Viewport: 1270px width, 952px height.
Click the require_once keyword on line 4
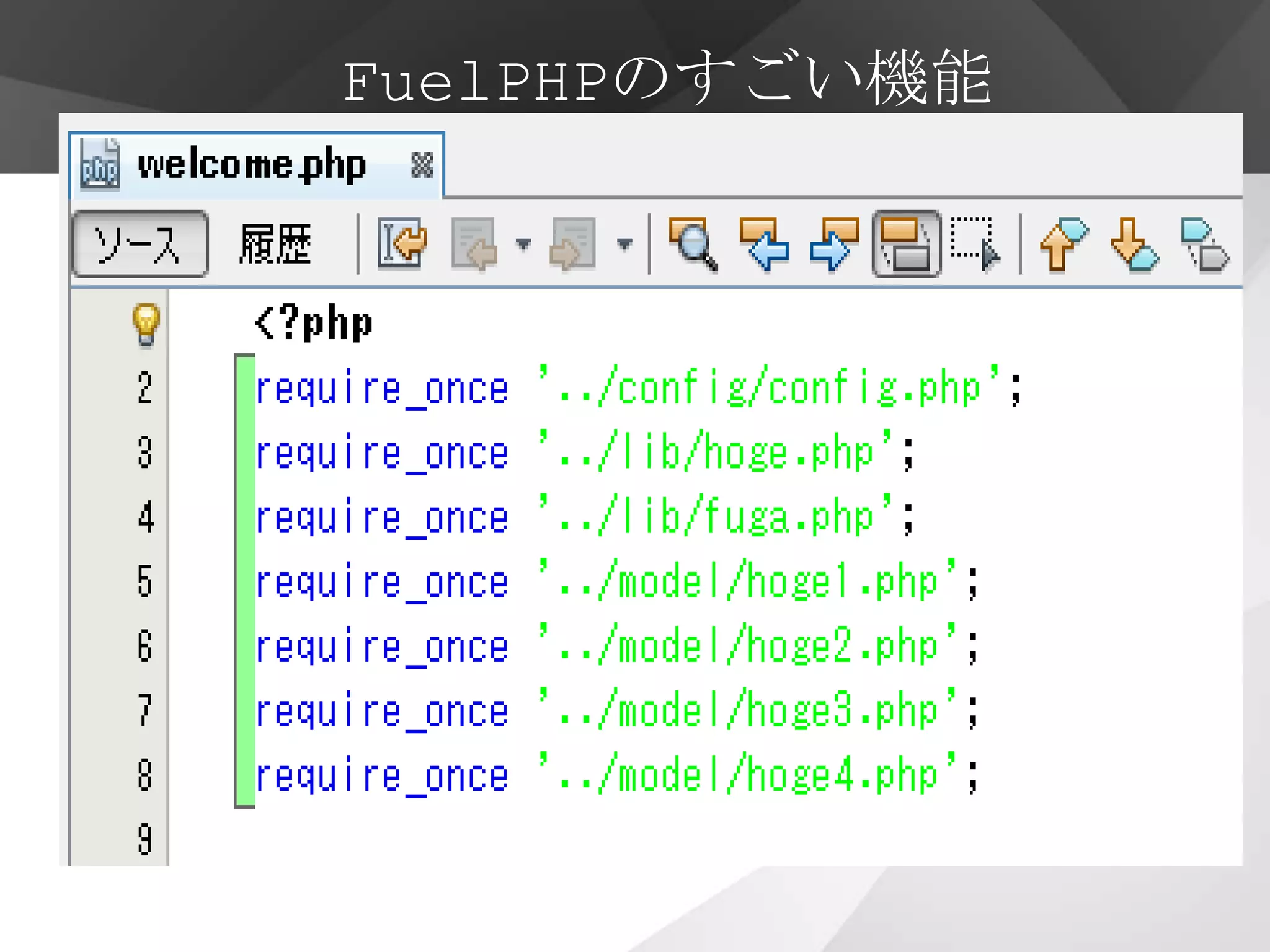[x=382, y=518]
